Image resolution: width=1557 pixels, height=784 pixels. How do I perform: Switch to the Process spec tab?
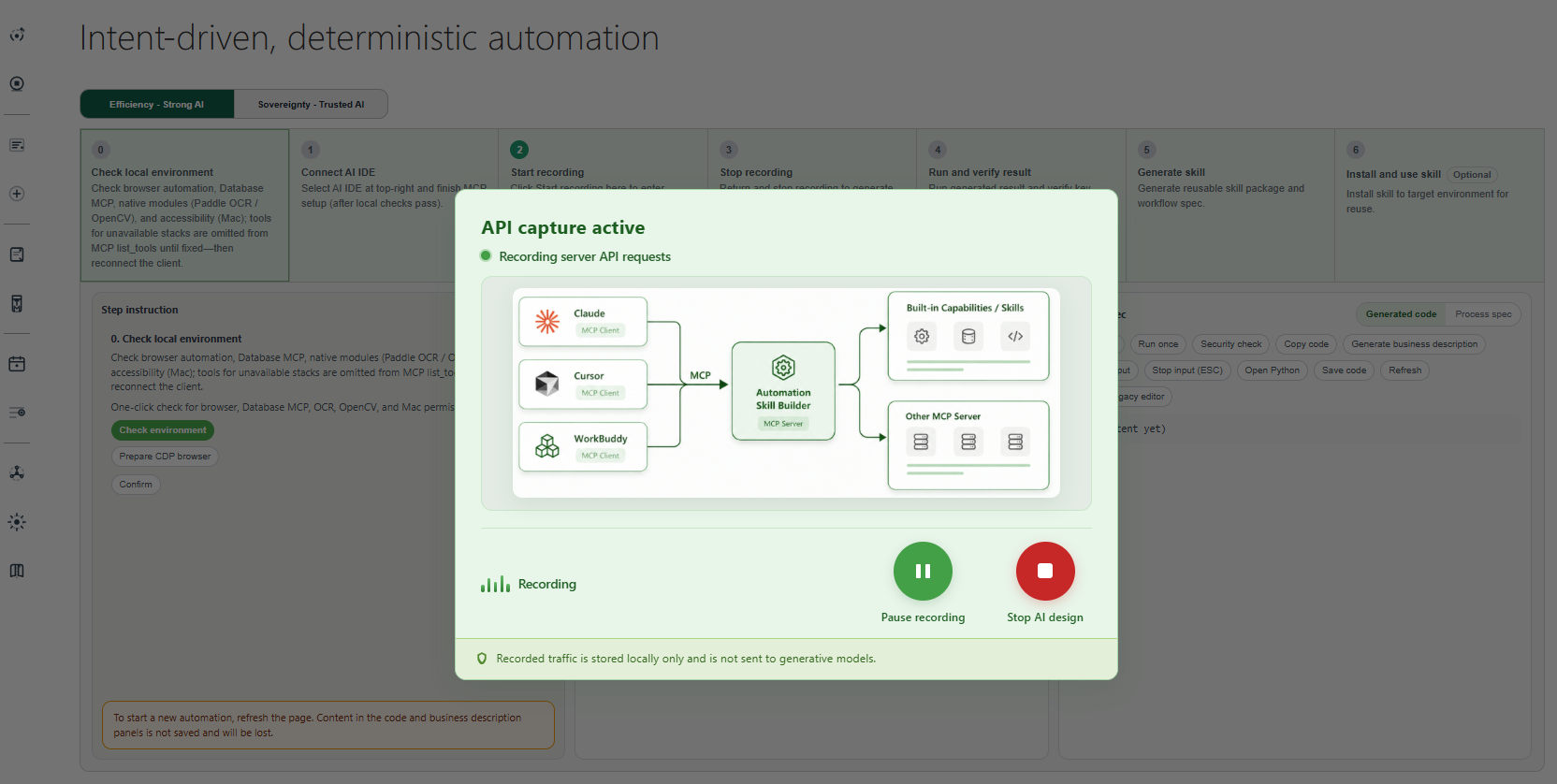pyautogui.click(x=1483, y=314)
